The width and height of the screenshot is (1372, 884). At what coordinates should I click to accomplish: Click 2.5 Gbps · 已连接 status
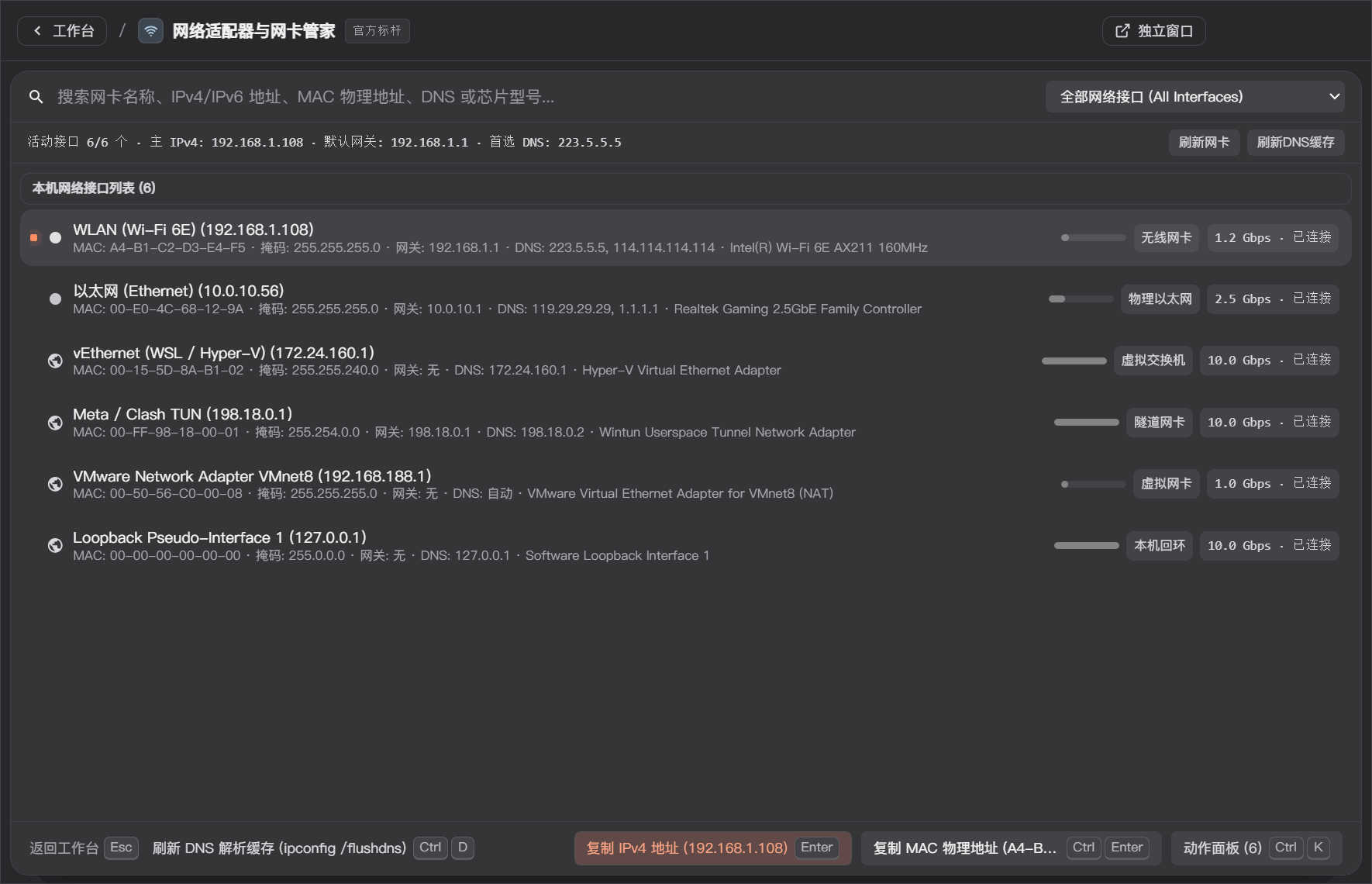pos(1273,299)
